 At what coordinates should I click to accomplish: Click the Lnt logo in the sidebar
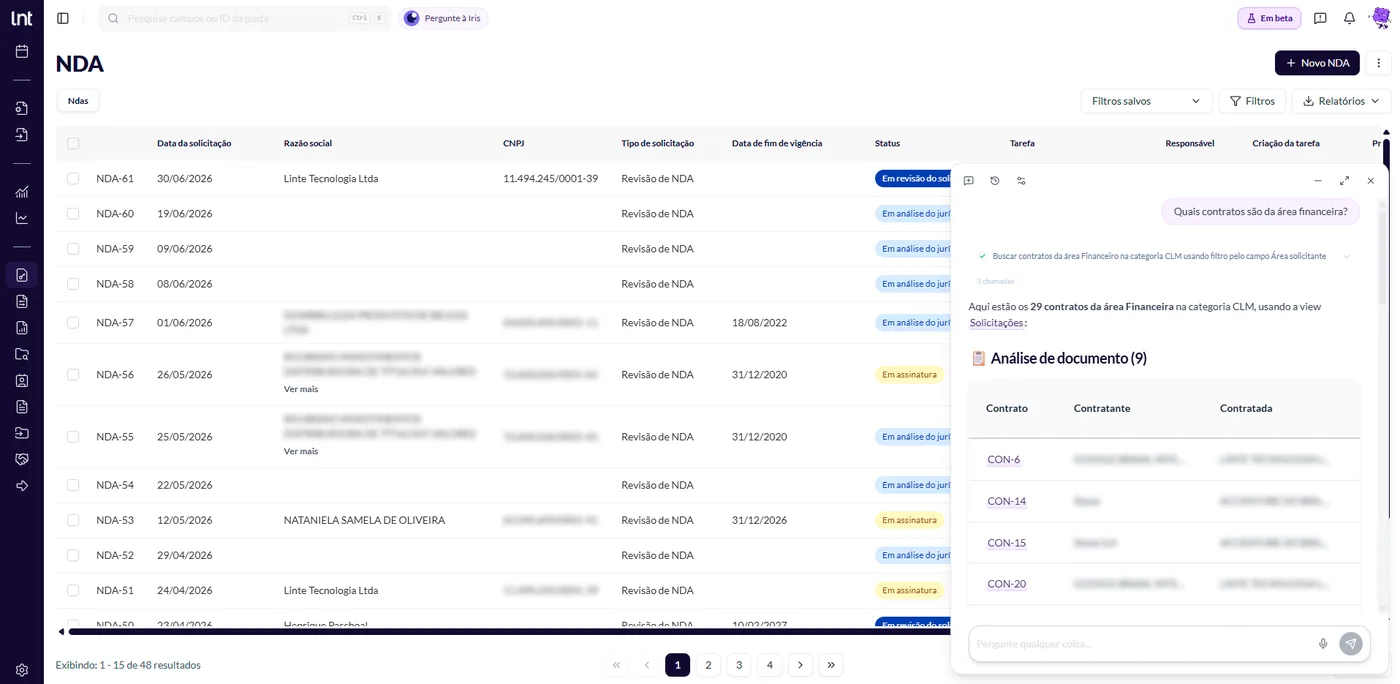click(x=22, y=18)
